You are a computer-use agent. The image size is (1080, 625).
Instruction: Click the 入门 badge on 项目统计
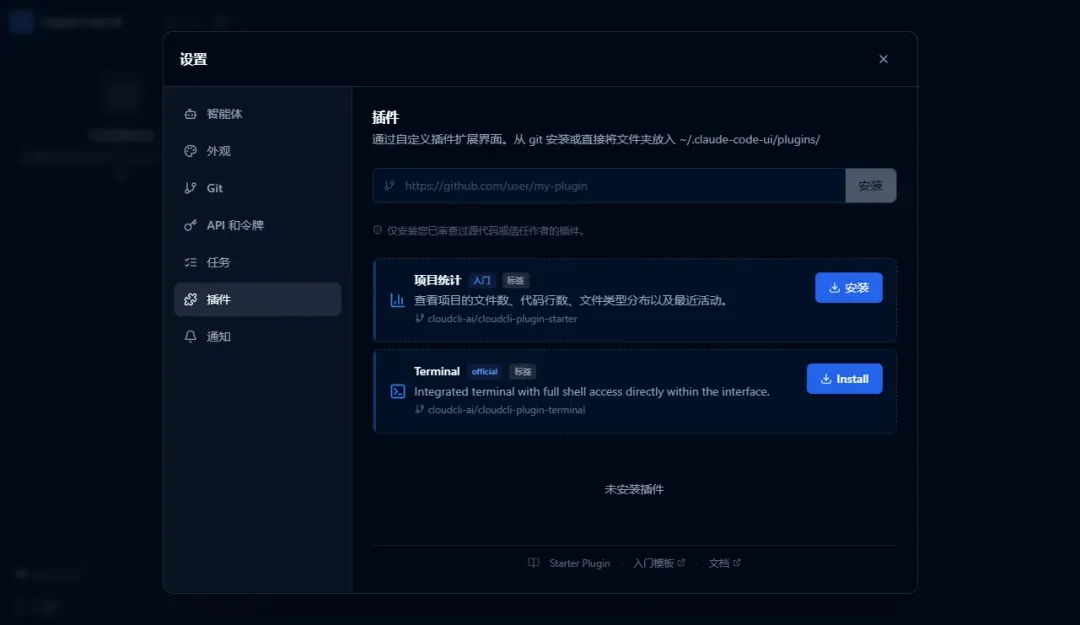click(481, 280)
